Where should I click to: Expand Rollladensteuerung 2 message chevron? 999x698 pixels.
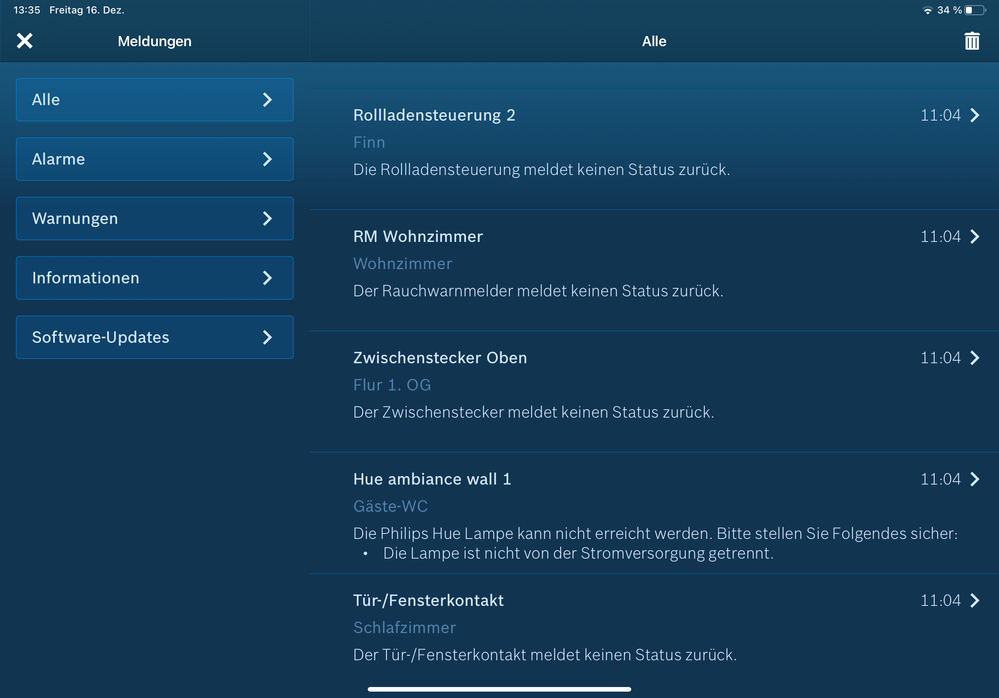tap(975, 115)
